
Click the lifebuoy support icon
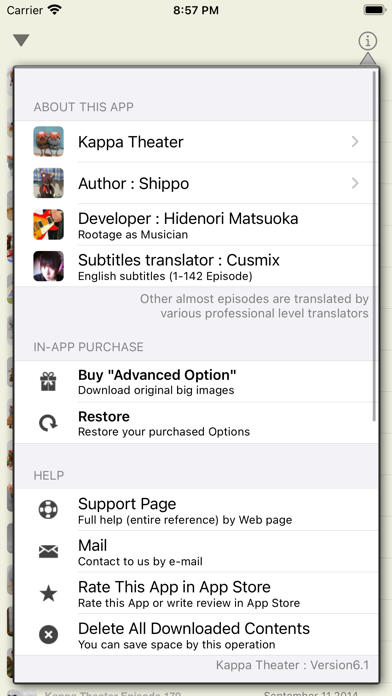point(48,510)
